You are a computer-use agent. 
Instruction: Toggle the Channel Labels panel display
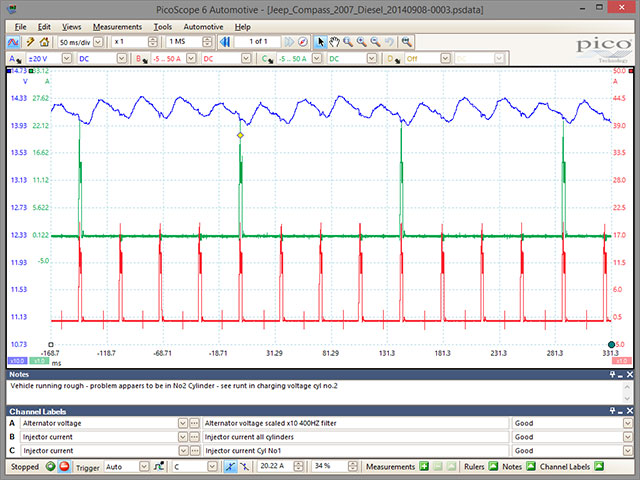[x=599, y=466]
